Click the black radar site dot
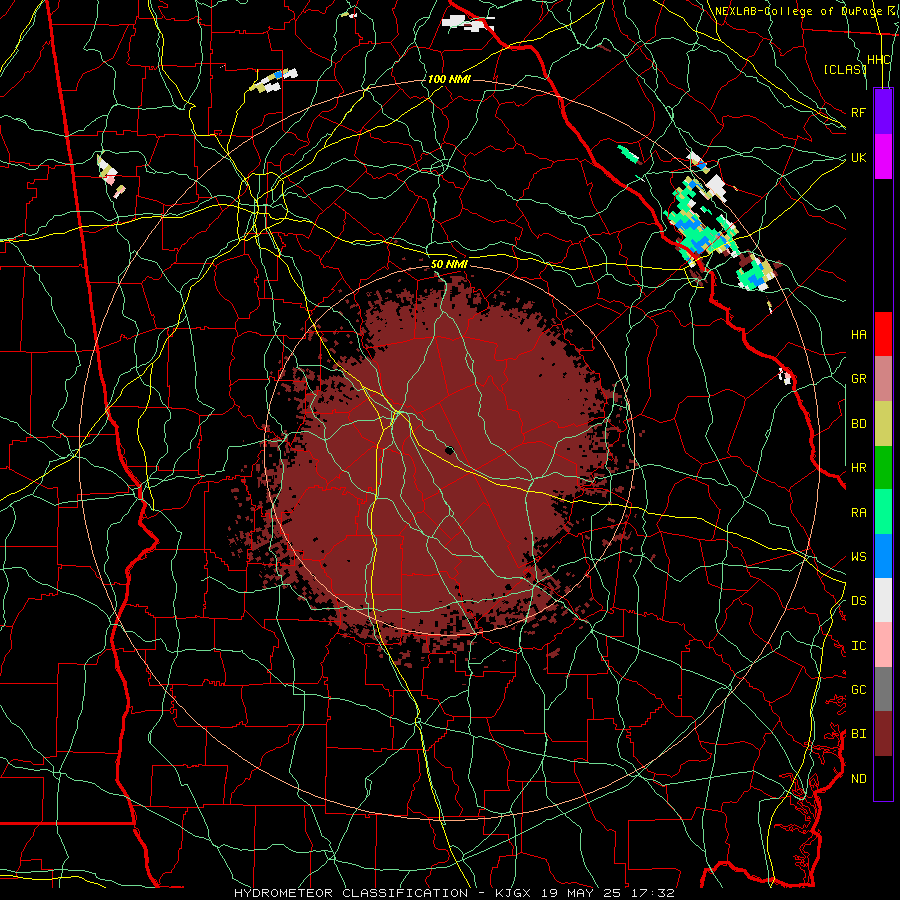Image resolution: width=900 pixels, height=900 pixels. 449,451
